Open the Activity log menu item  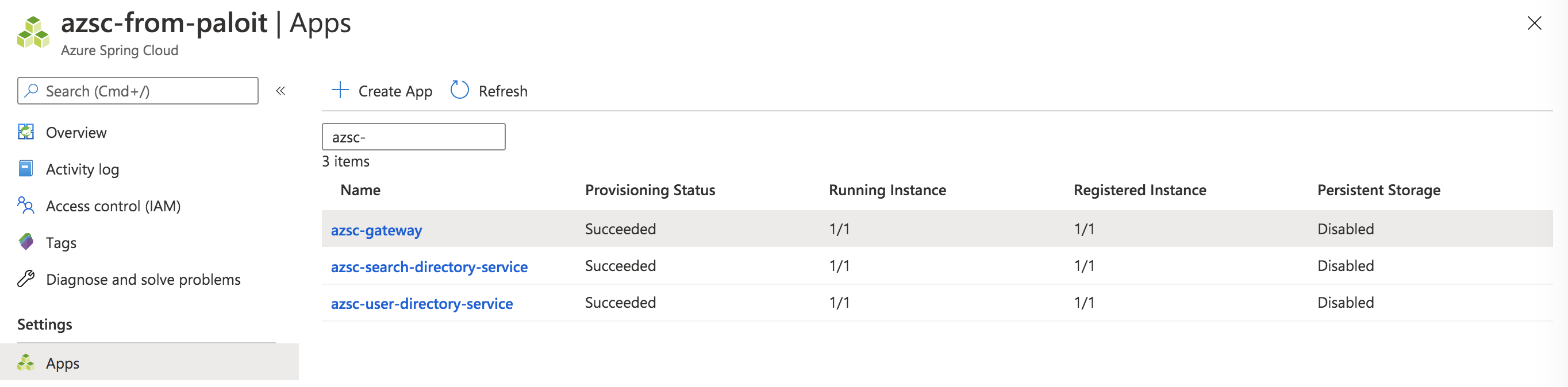click(82, 169)
